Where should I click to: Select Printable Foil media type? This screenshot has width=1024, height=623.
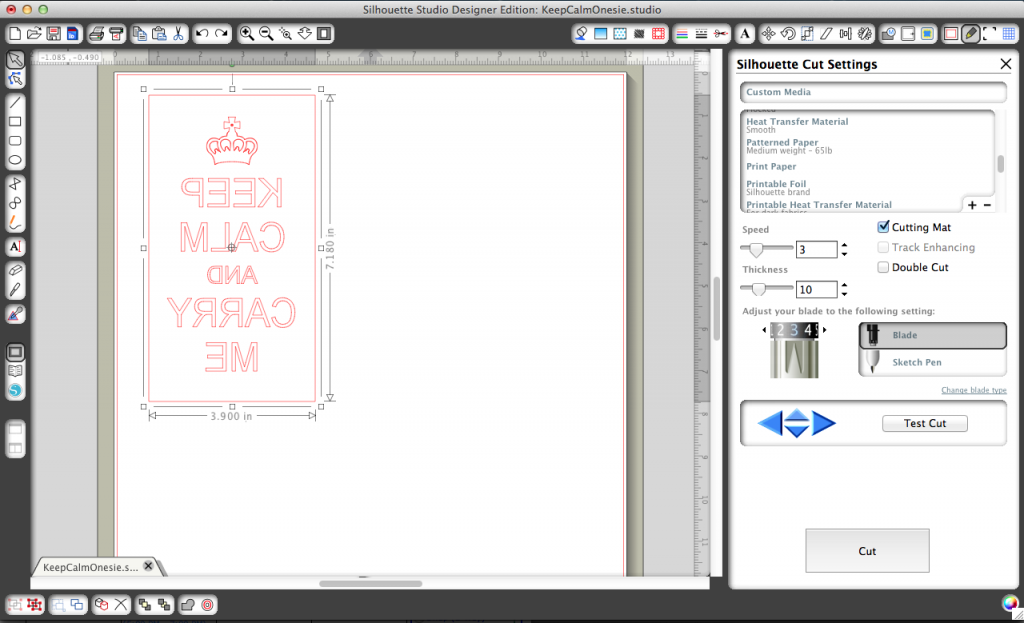[778, 187]
